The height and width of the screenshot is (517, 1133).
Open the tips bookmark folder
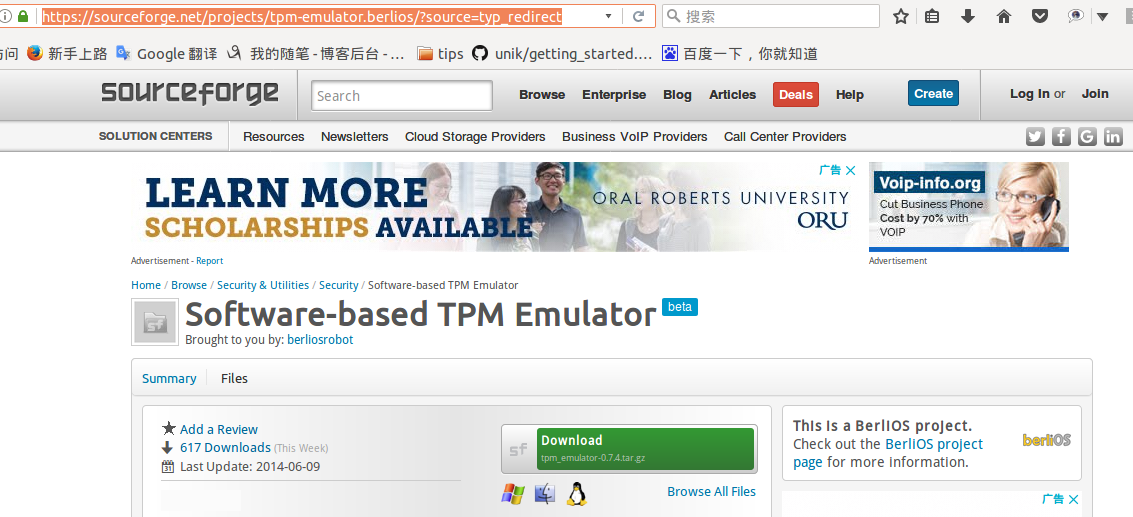[440, 53]
